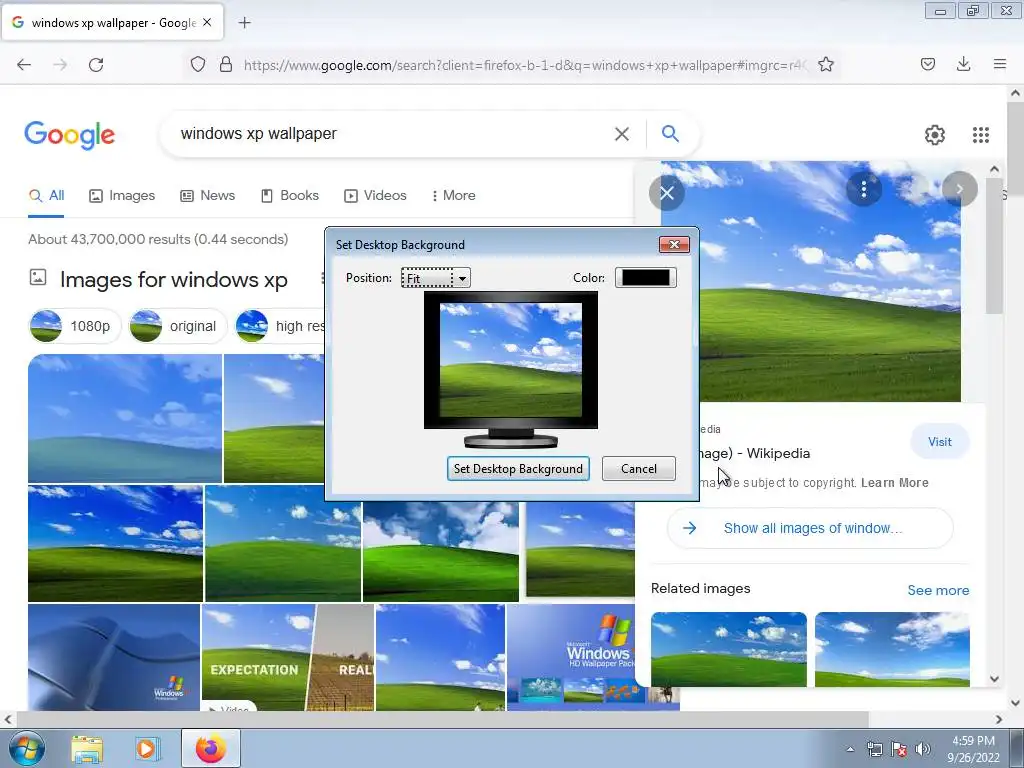
Task: Open the Save to Pocket icon
Action: pyautogui.click(x=927, y=64)
